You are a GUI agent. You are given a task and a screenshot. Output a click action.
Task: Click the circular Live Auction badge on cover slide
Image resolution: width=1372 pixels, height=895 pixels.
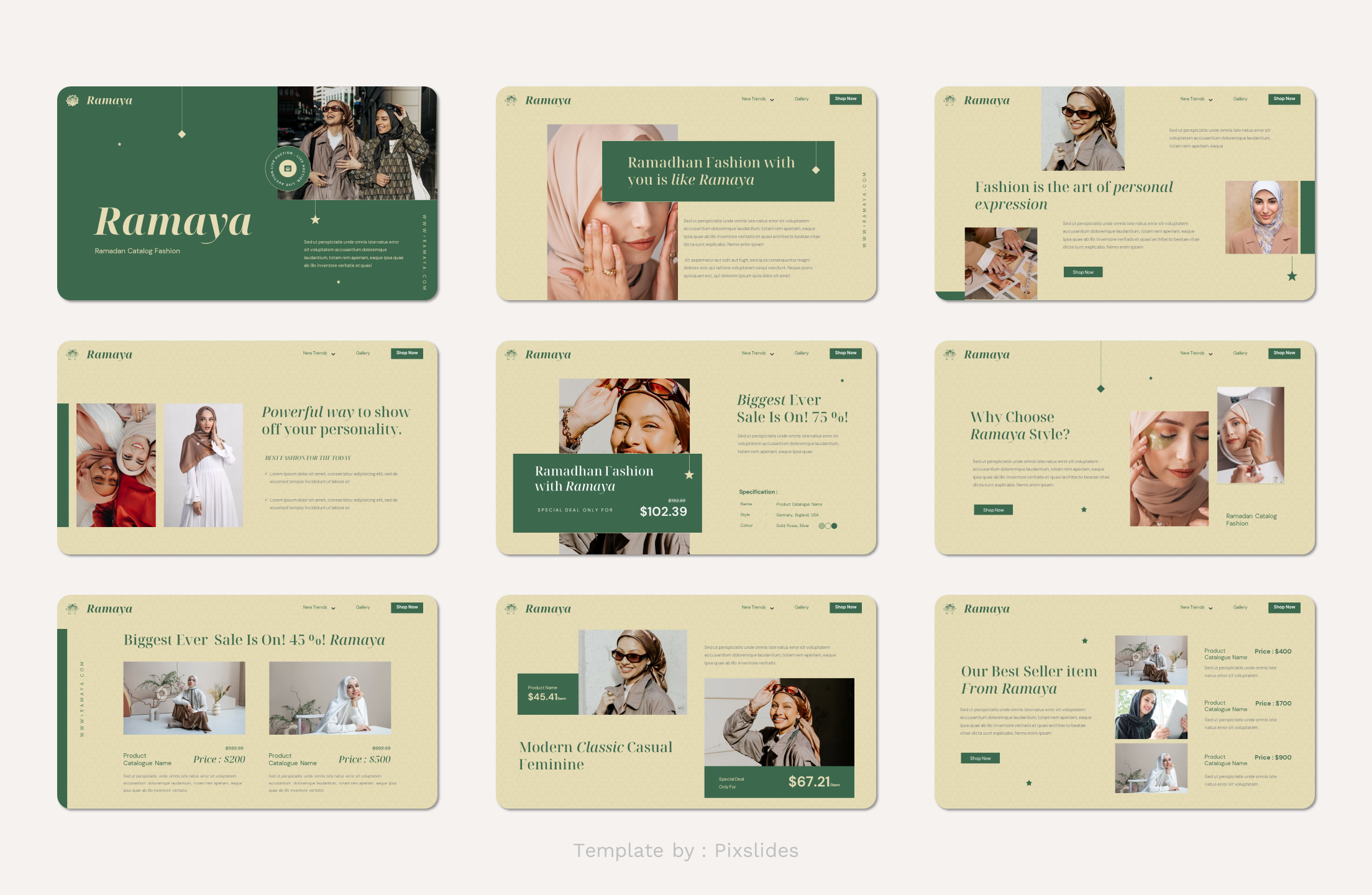287,168
